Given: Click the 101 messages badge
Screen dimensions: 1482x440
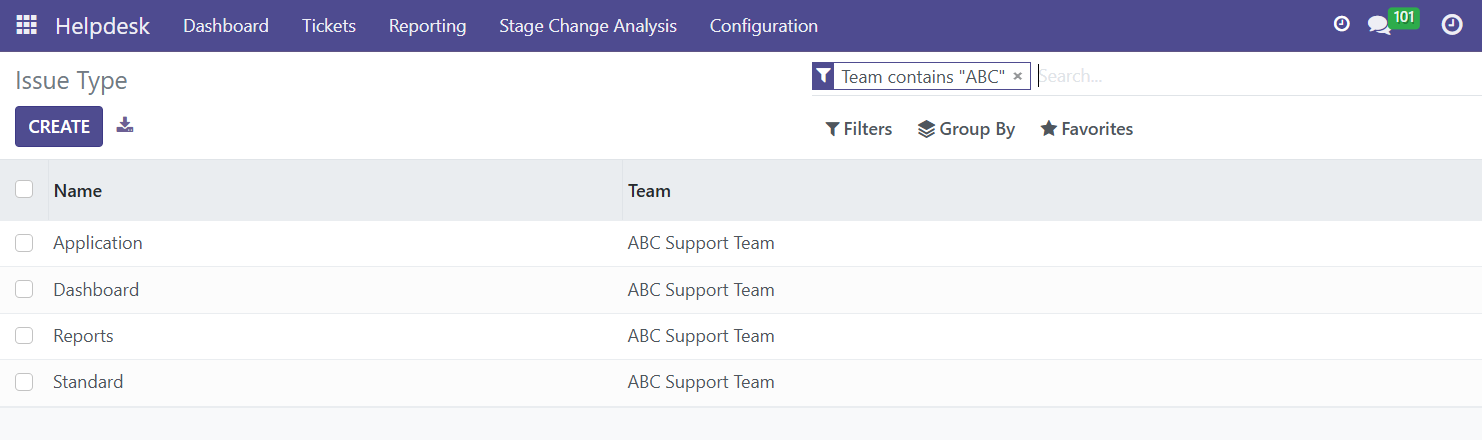Looking at the screenshot, I should (1404, 17).
